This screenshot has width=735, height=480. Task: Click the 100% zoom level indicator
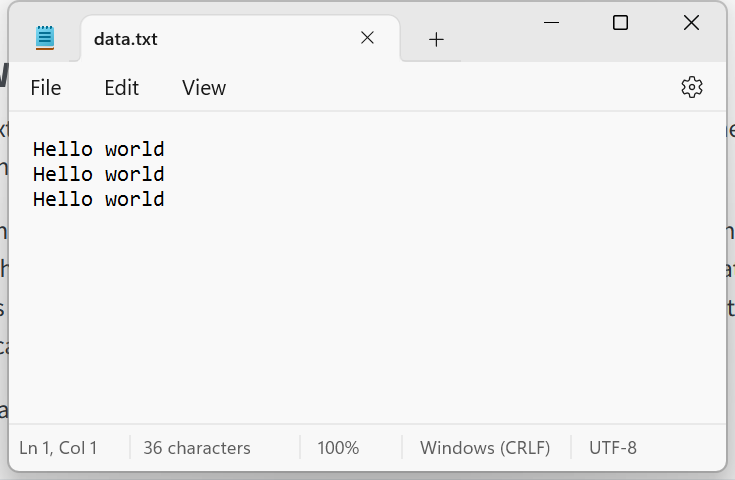(x=338, y=448)
